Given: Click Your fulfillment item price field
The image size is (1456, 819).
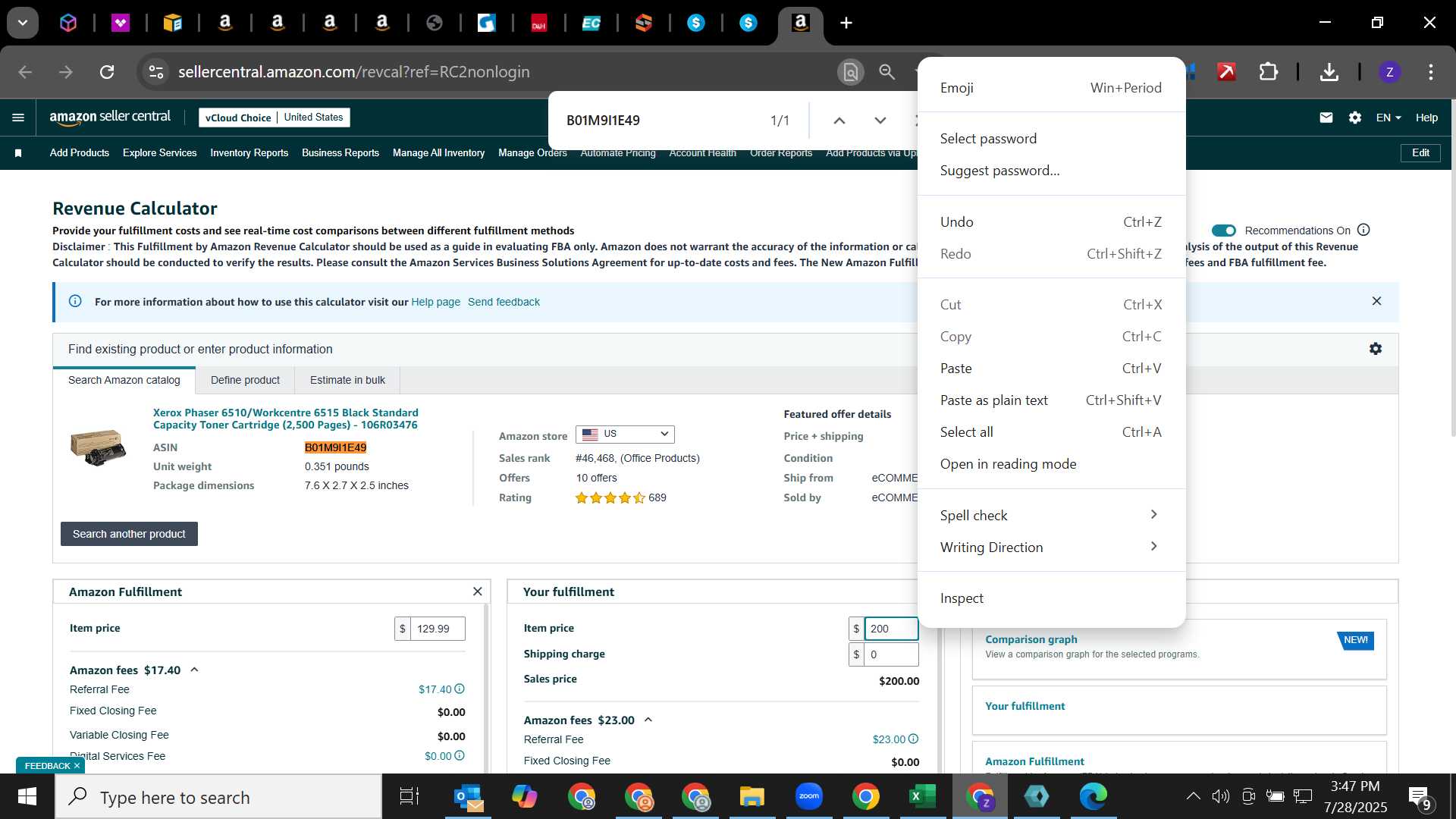Looking at the screenshot, I should click(x=891, y=629).
